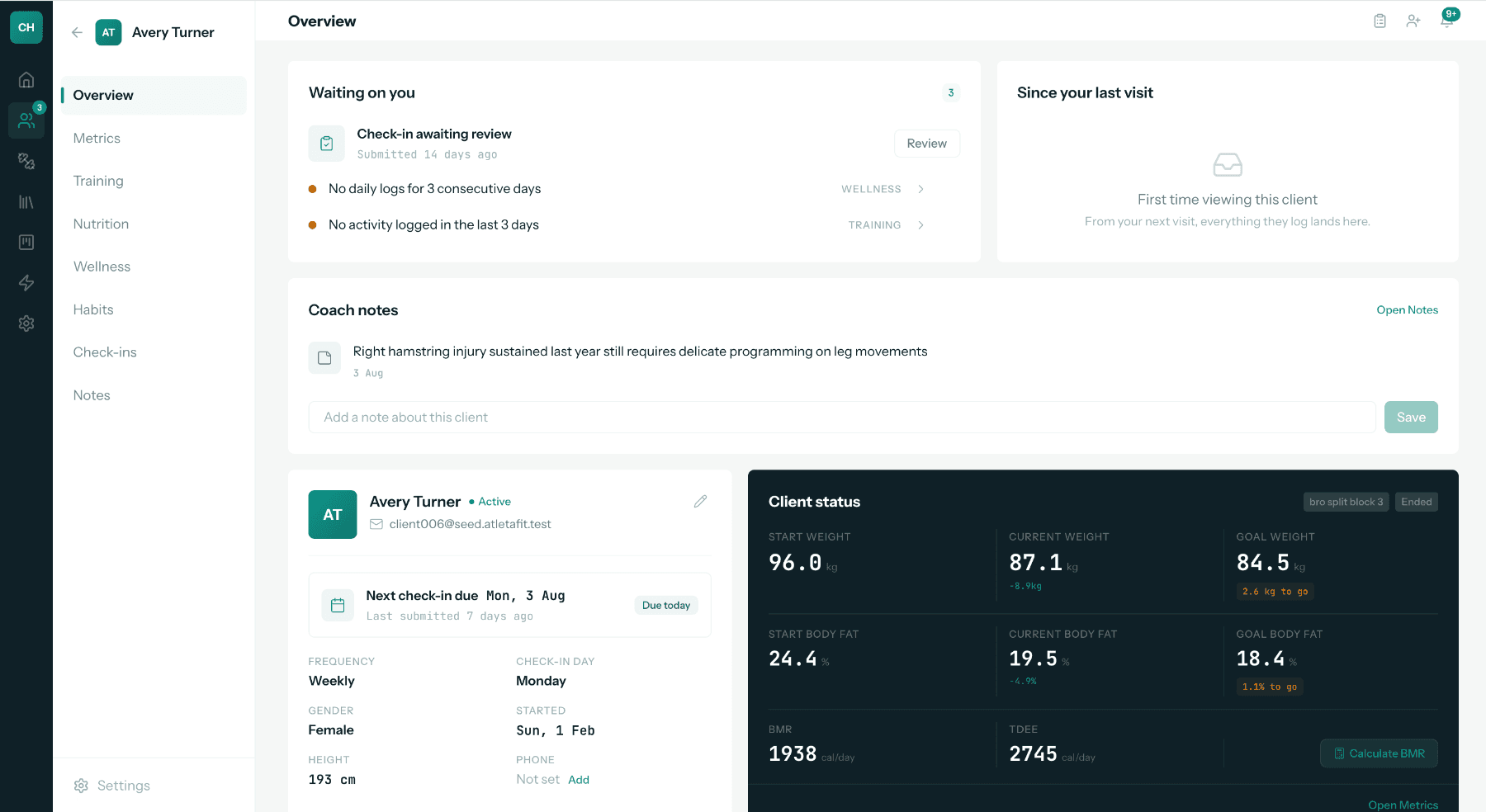The image size is (1486, 812).
Task: Click the BMR value 1938
Action: [x=793, y=754]
